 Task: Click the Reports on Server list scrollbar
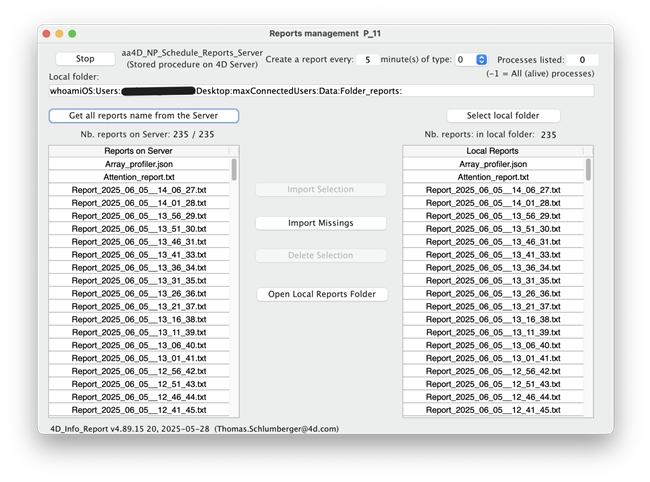tap(235, 170)
